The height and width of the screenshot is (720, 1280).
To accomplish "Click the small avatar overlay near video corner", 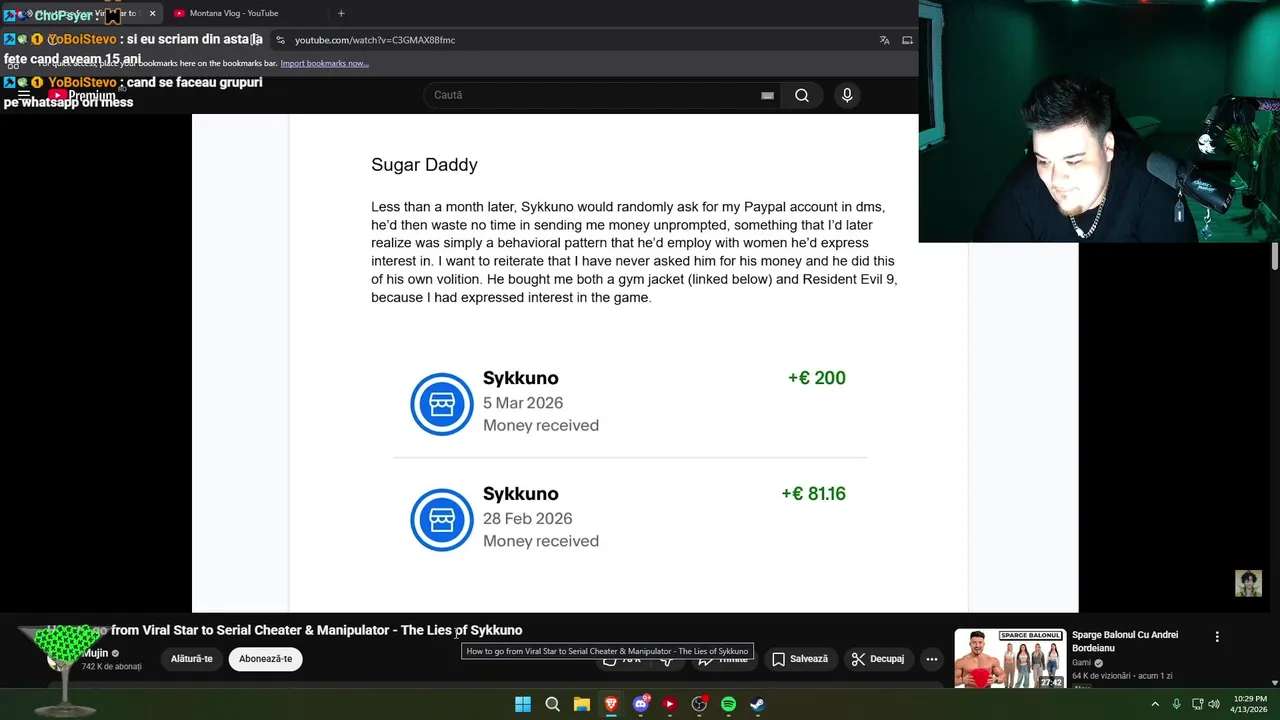I will click(1248, 583).
